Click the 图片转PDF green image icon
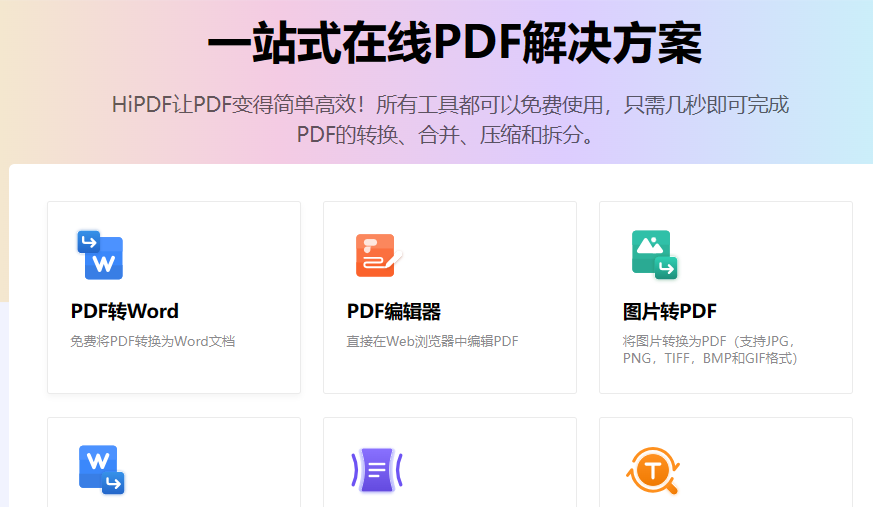 coord(654,255)
